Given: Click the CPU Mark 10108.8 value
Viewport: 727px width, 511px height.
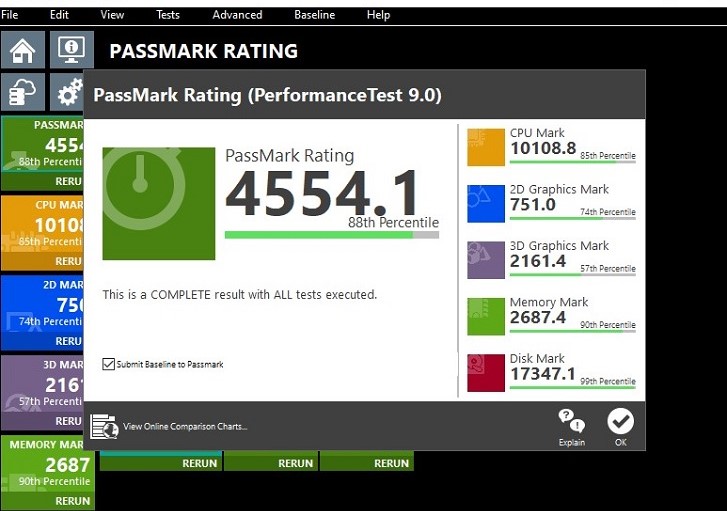Looking at the screenshot, I should (x=543, y=148).
